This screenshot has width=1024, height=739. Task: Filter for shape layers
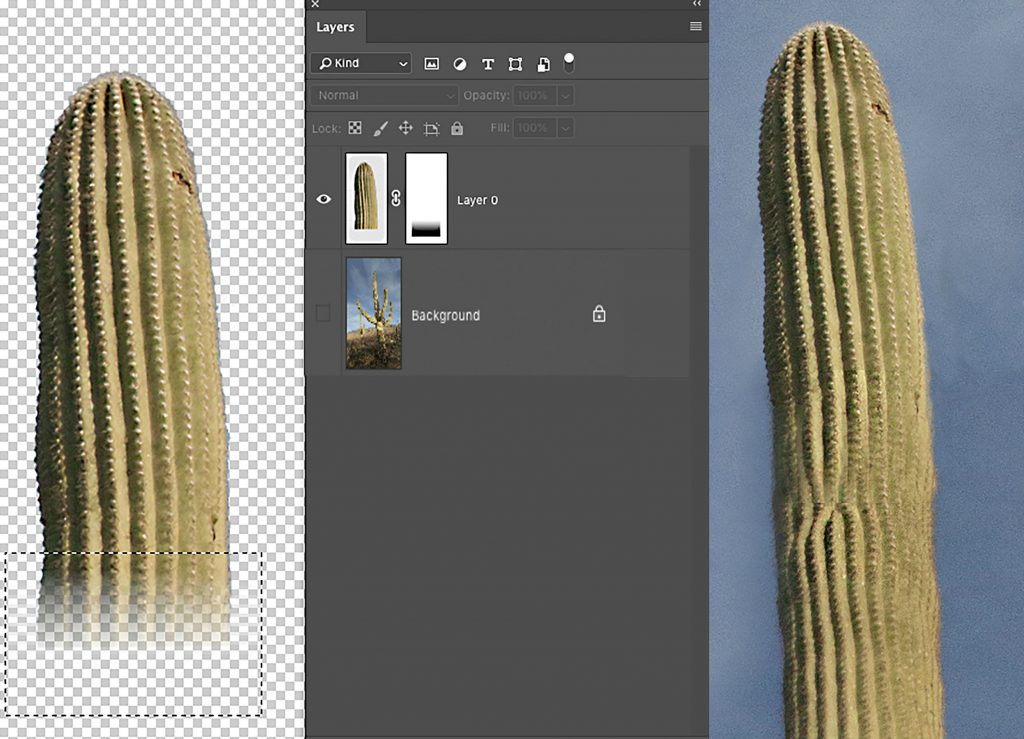pyautogui.click(x=515, y=63)
